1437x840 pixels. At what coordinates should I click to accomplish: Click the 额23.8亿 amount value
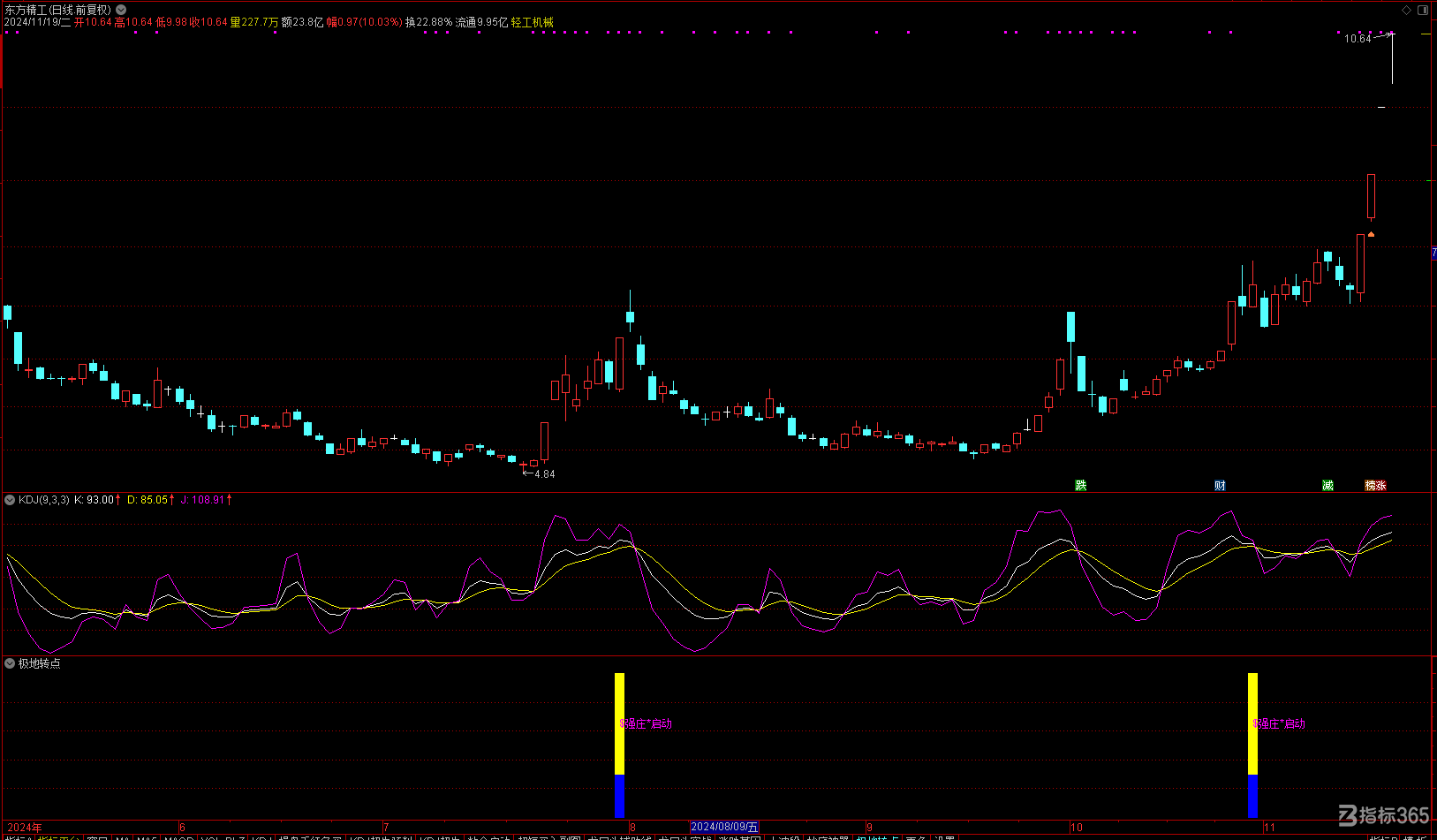tap(303, 22)
